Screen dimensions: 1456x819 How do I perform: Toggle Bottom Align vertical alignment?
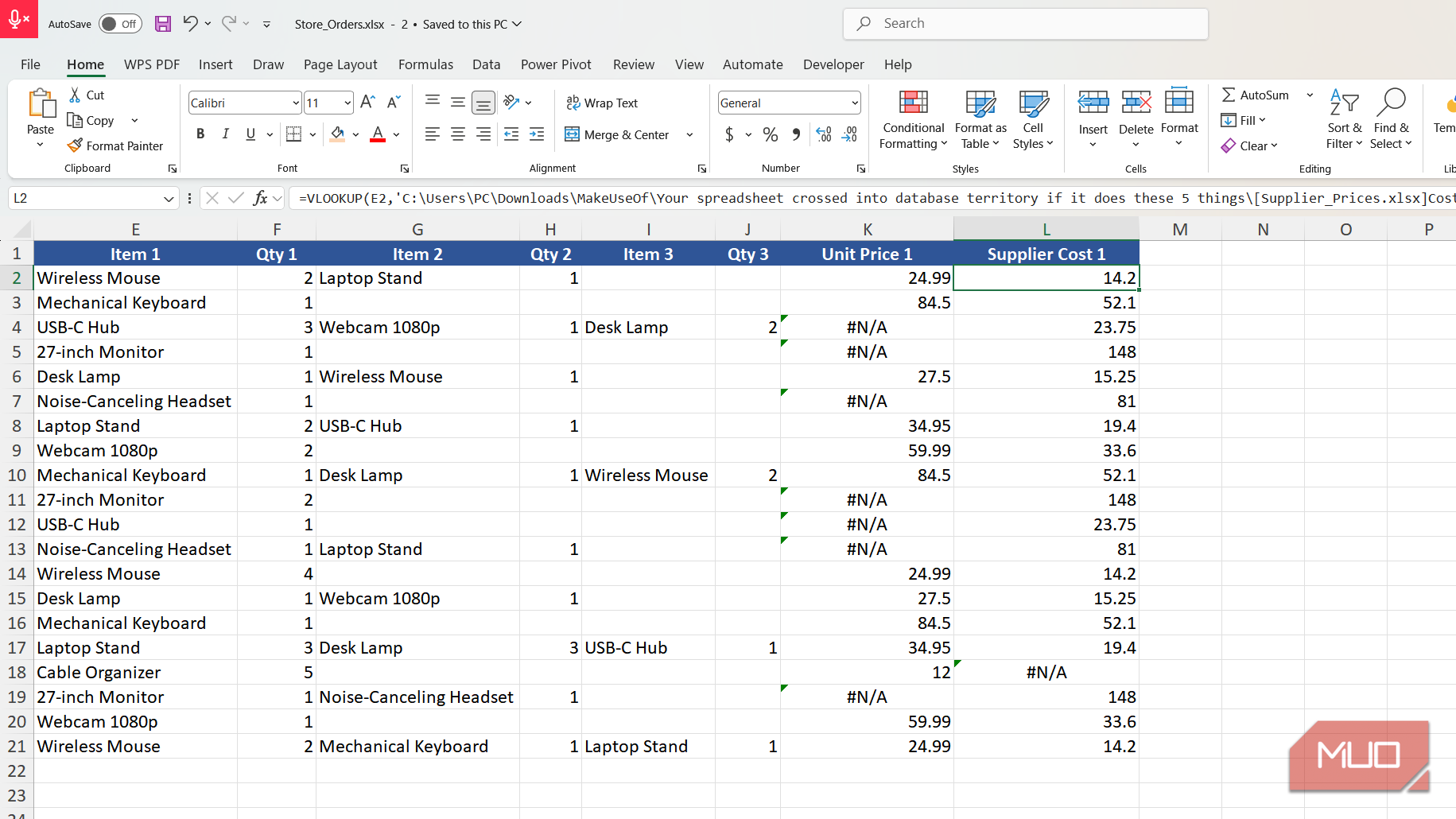(483, 102)
